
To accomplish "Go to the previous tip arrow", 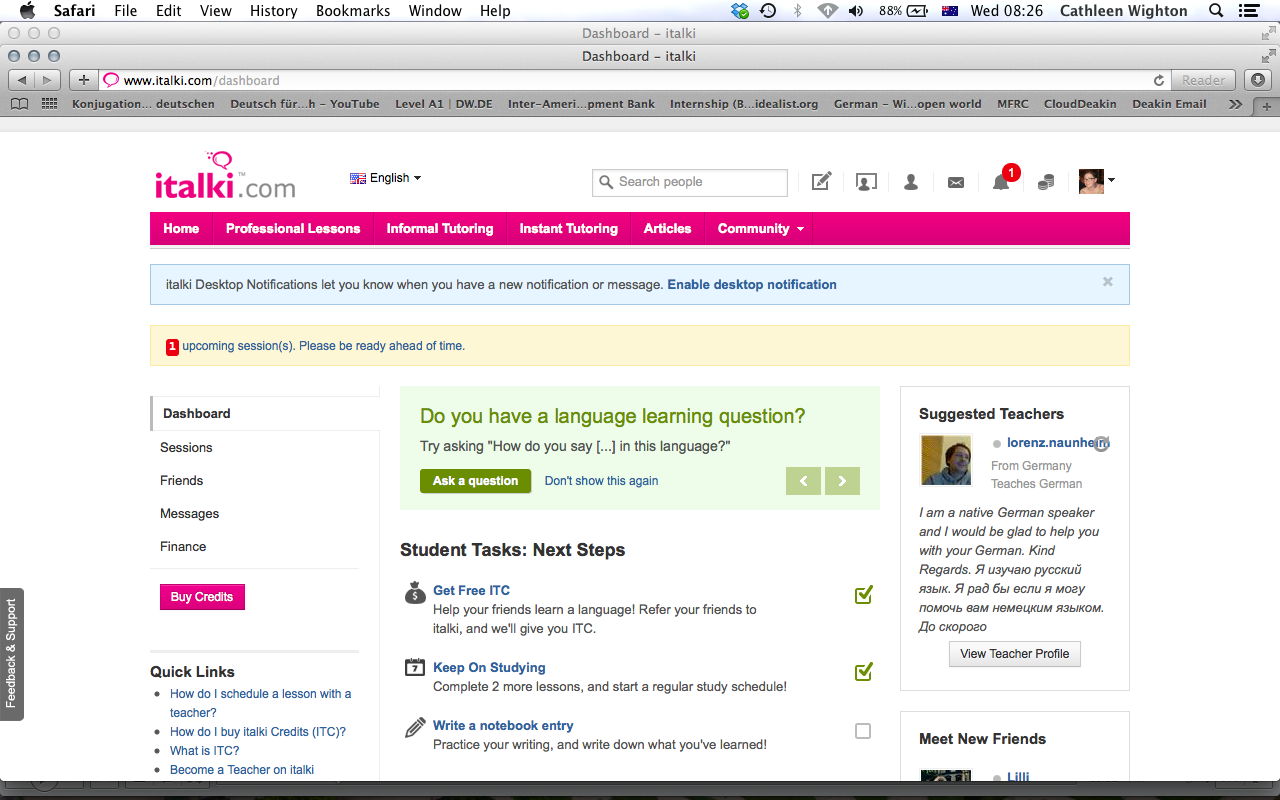I will (804, 481).
